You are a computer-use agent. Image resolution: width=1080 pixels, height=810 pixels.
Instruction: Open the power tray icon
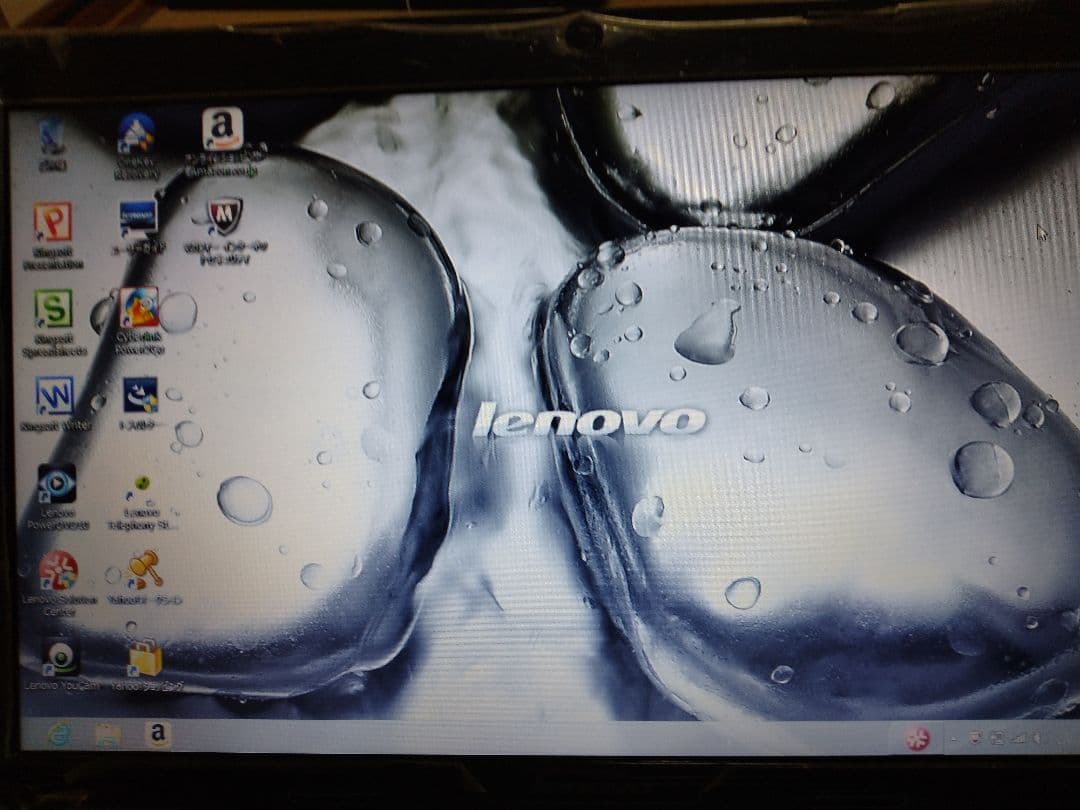click(x=997, y=738)
